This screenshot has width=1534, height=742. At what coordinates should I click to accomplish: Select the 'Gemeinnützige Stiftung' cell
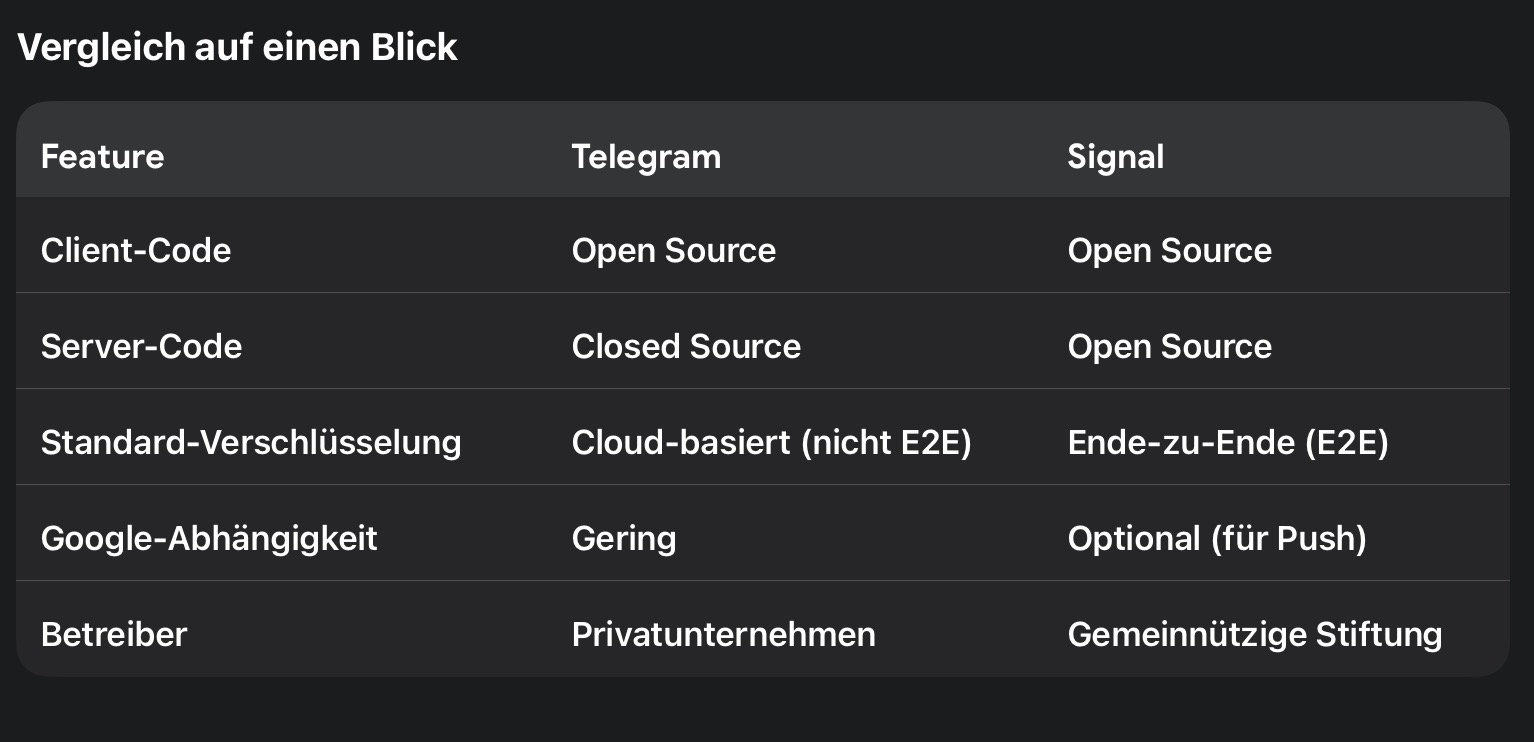[1254, 634]
